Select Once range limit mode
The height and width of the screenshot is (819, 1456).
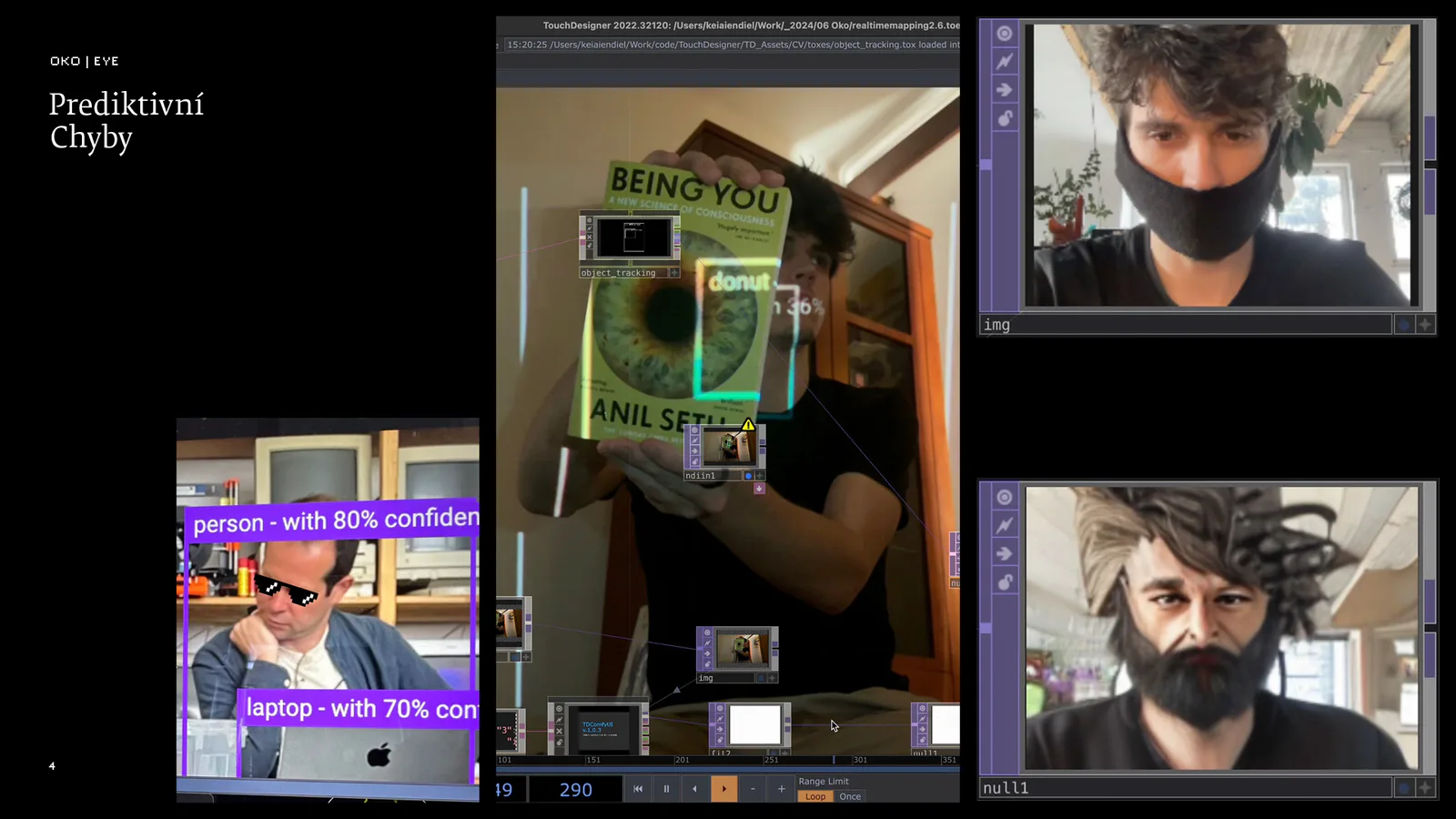pos(850,796)
